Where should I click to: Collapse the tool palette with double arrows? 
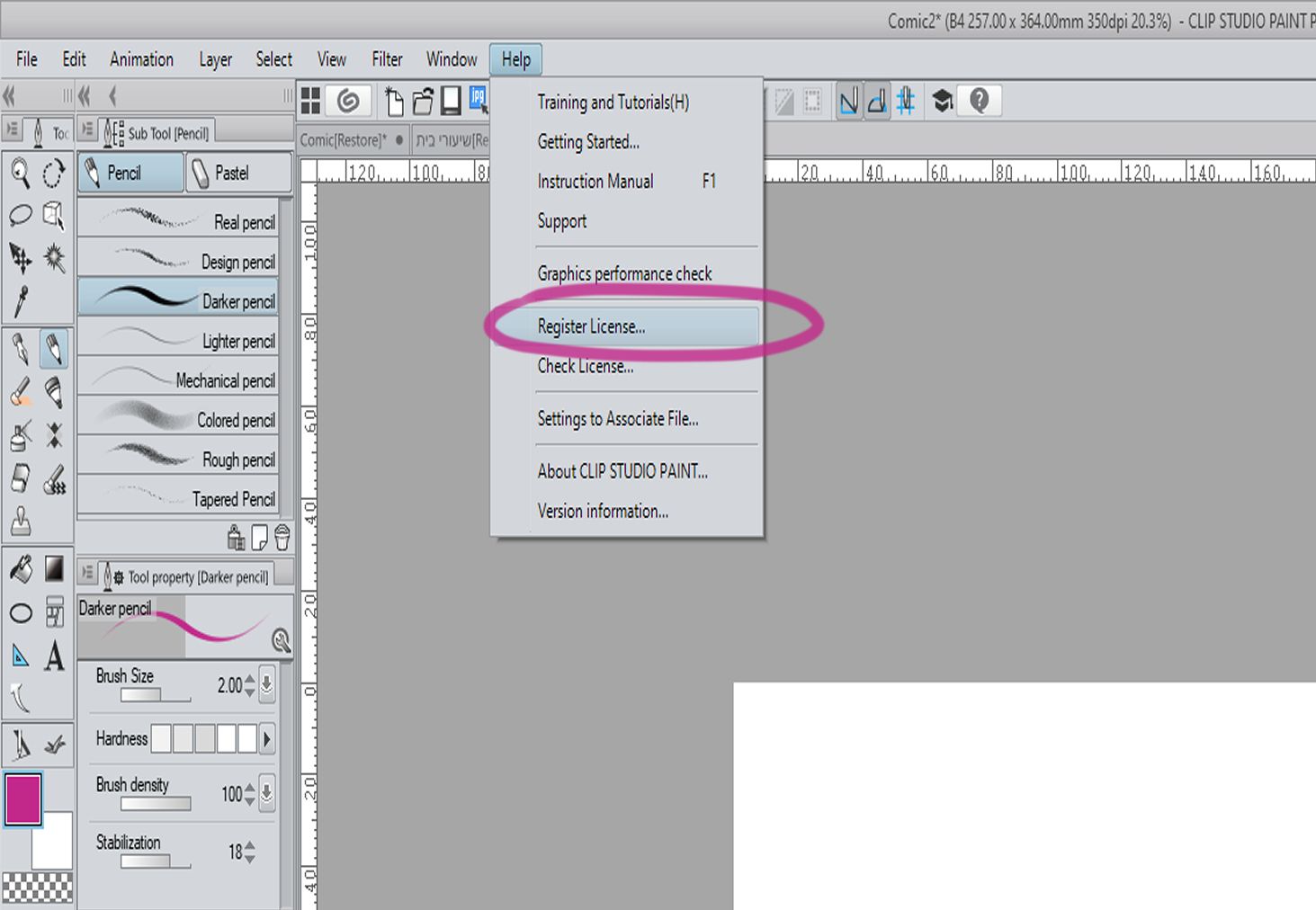coord(10,95)
